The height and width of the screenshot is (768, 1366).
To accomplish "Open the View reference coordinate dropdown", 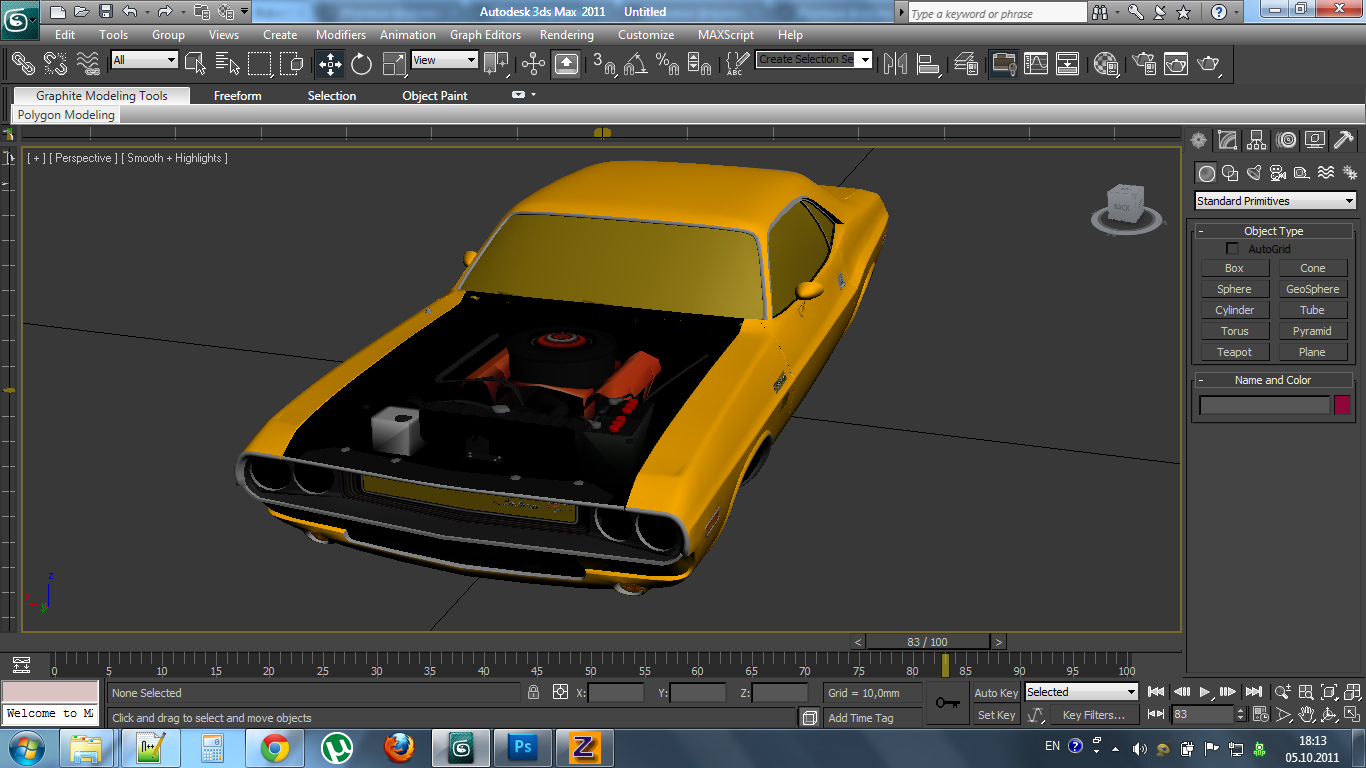I will coord(444,60).
